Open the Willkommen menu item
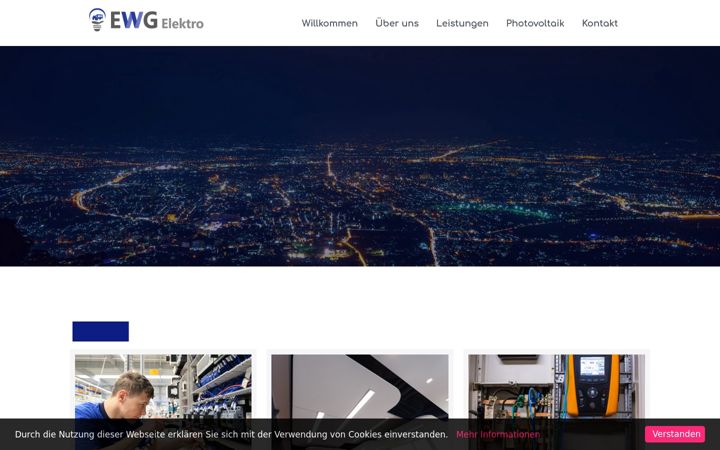Screen dimensions: 720x450 pyautogui.click(x=329, y=23)
